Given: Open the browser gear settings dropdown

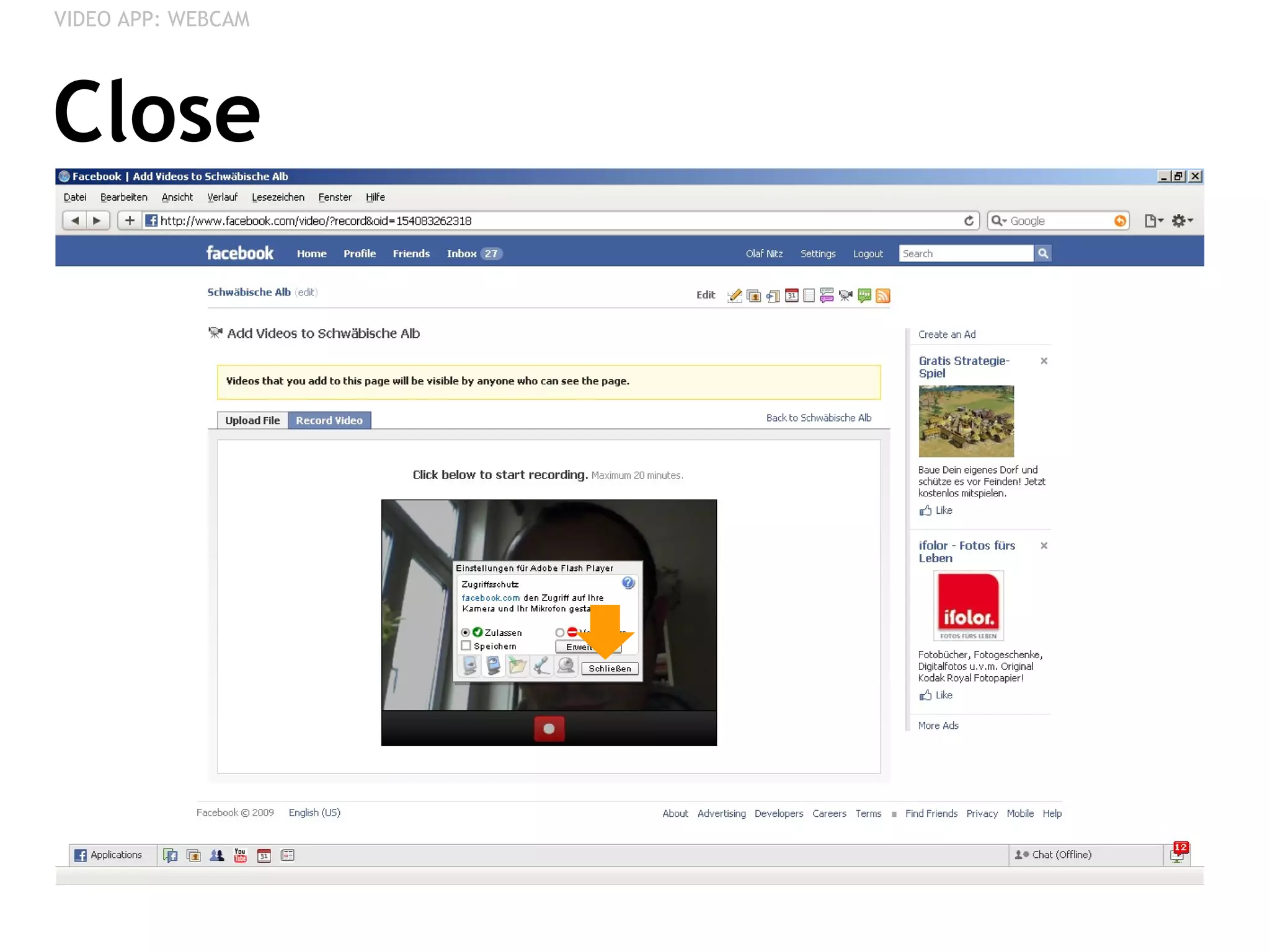Looking at the screenshot, I should point(1182,221).
